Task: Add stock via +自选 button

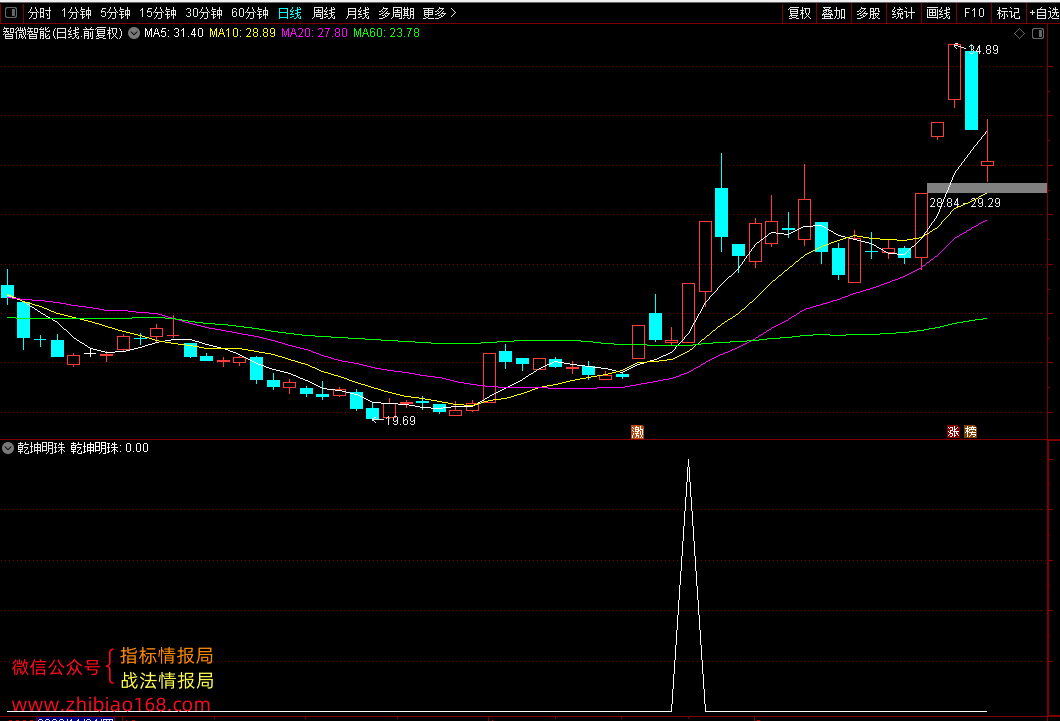Action: 1044,13
